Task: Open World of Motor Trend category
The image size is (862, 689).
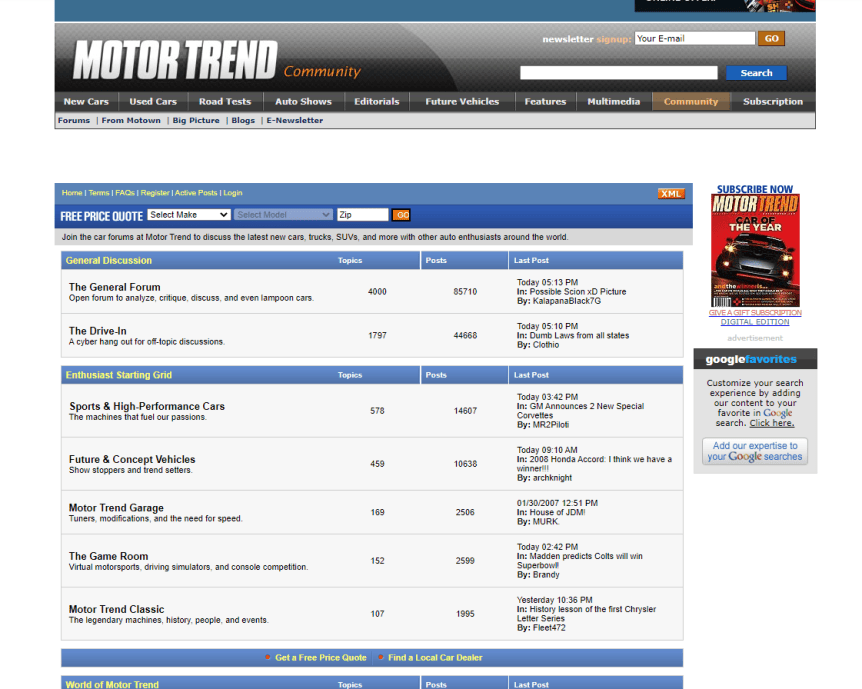Action: pos(112,684)
